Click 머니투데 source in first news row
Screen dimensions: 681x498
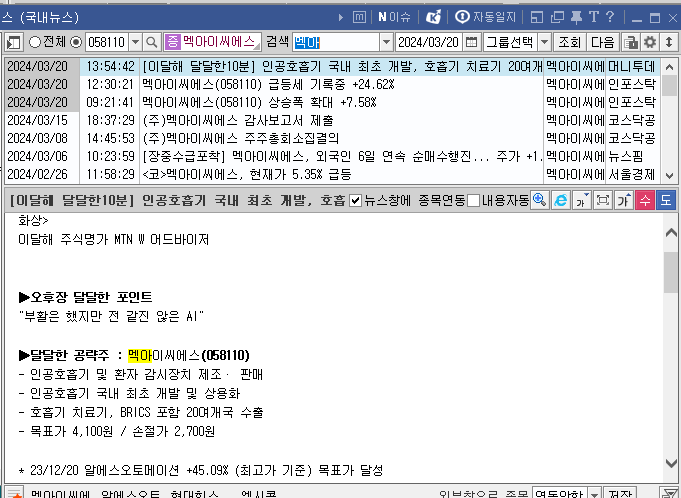[x=632, y=66]
